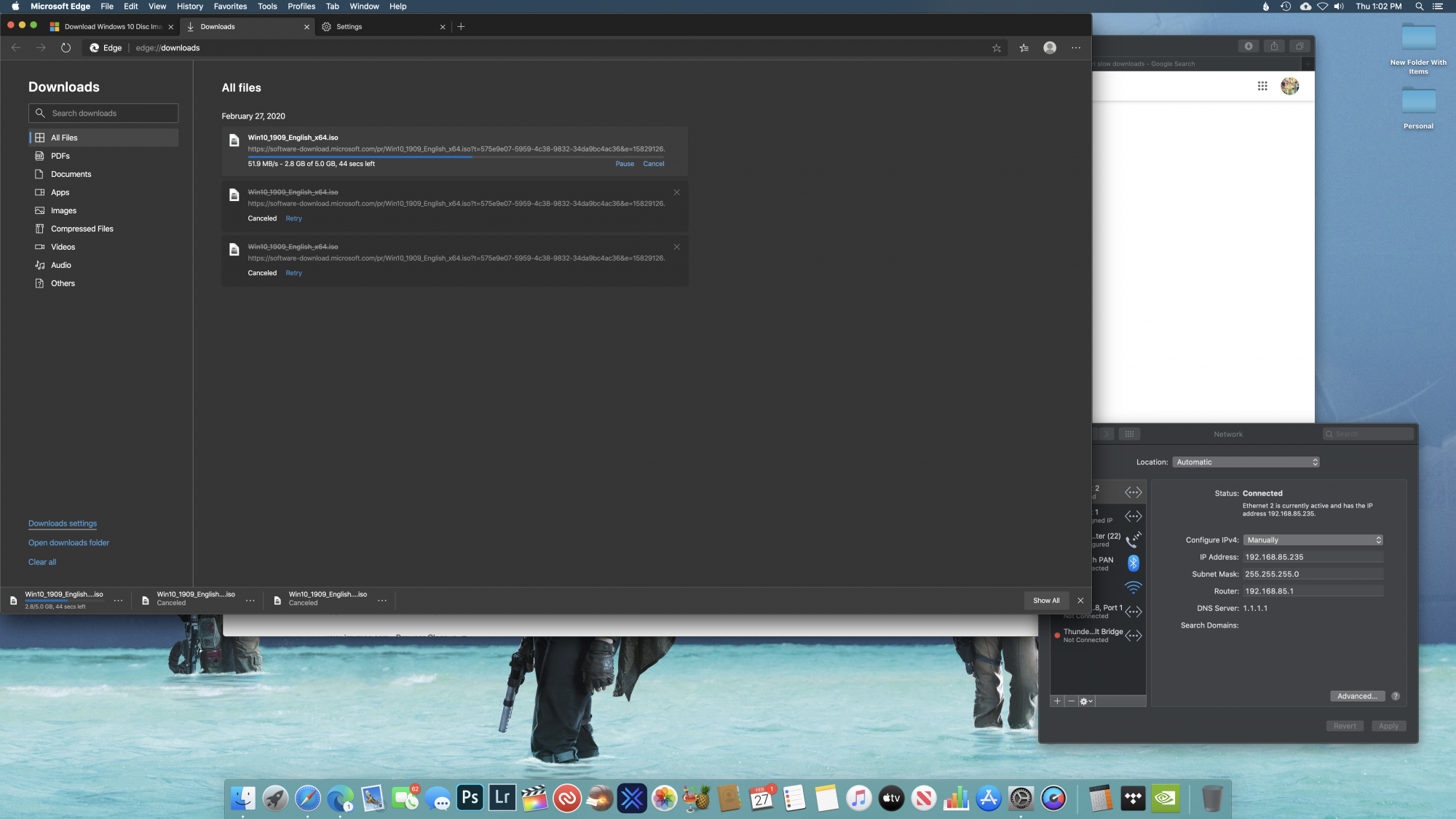Close the Settings tab

click(443, 27)
